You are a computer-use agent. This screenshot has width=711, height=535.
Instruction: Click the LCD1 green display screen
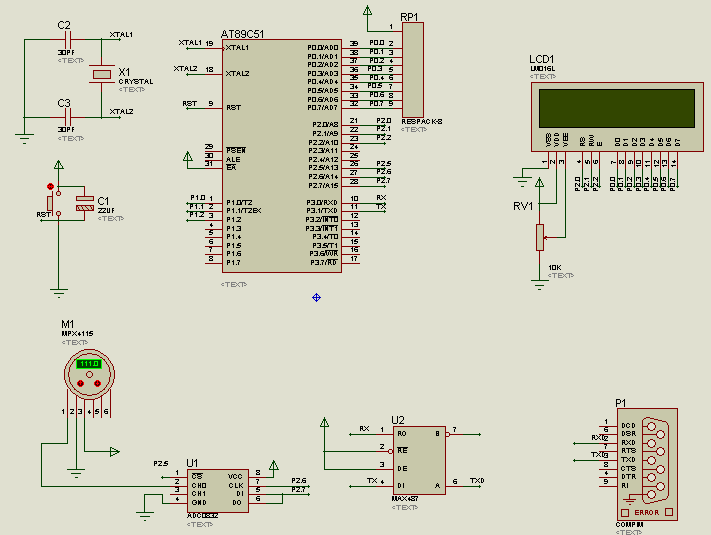(x=617, y=108)
